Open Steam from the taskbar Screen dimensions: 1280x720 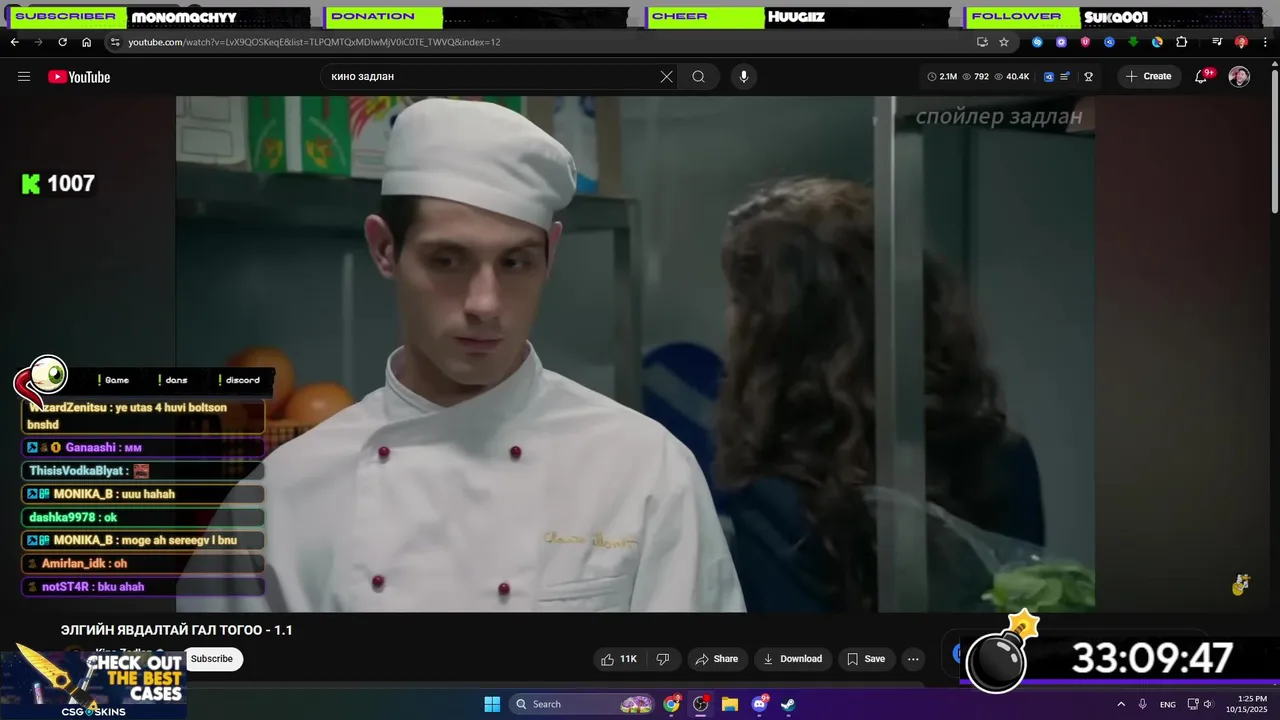[x=788, y=704]
